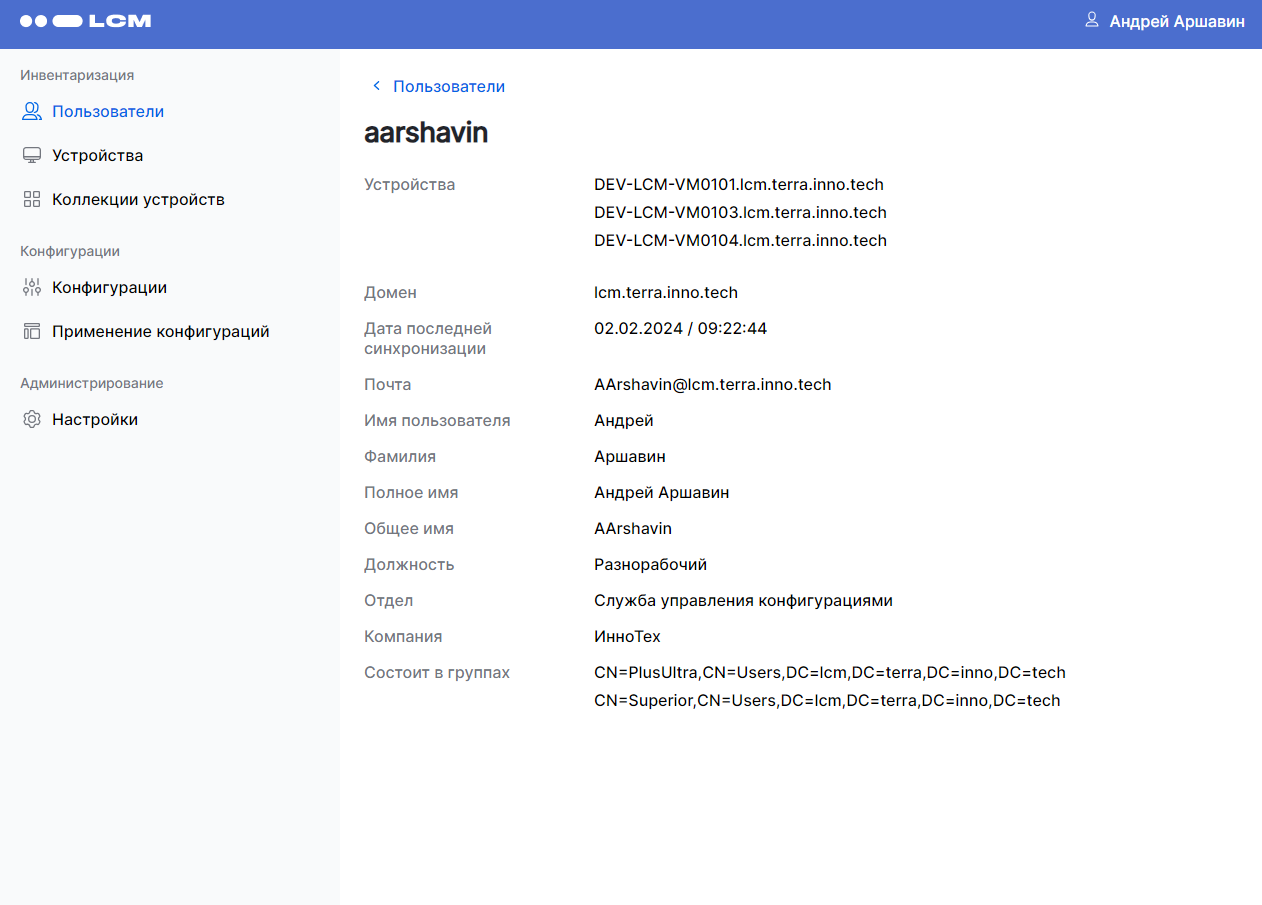Open the Устройства section
The width and height of the screenshot is (1262, 905).
pos(97,155)
